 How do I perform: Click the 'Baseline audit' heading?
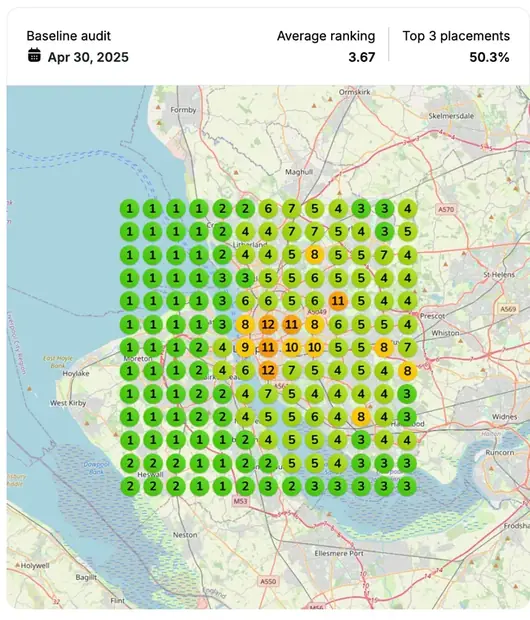pos(68,36)
